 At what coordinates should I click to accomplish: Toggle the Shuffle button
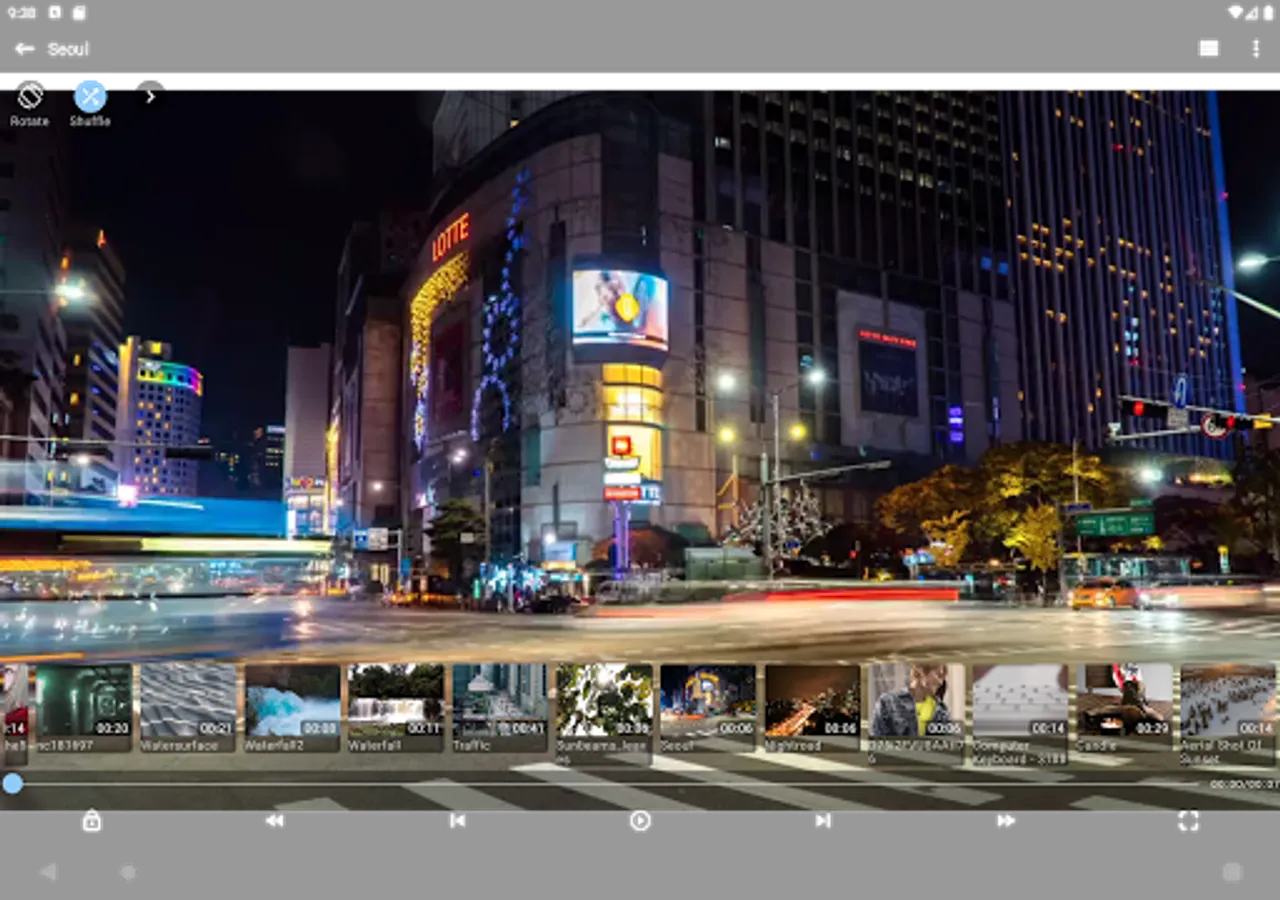tap(90, 96)
